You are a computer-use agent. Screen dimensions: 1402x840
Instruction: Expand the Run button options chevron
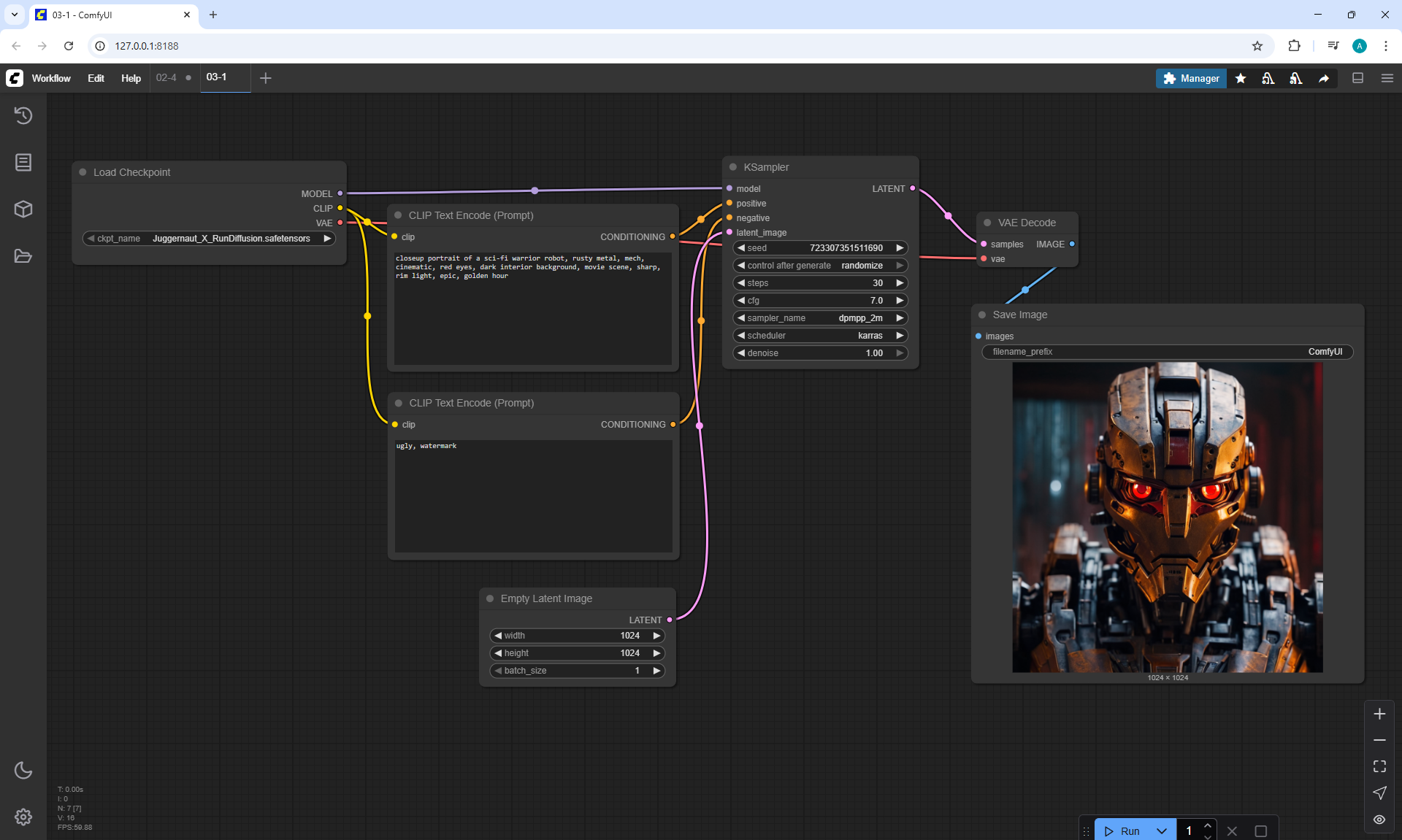click(1162, 831)
